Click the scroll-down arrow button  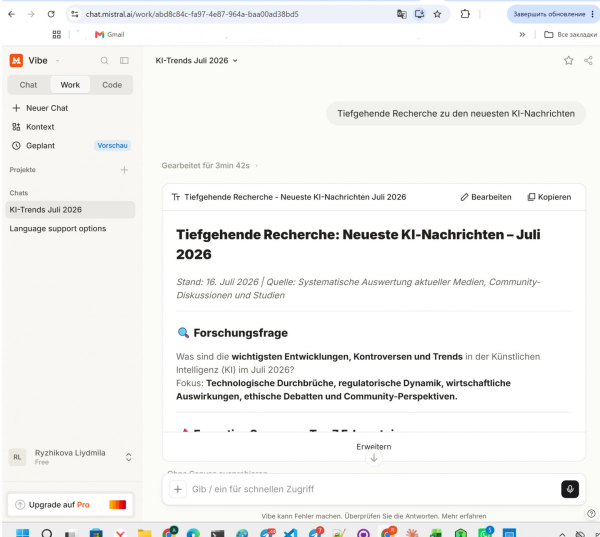[374, 458]
